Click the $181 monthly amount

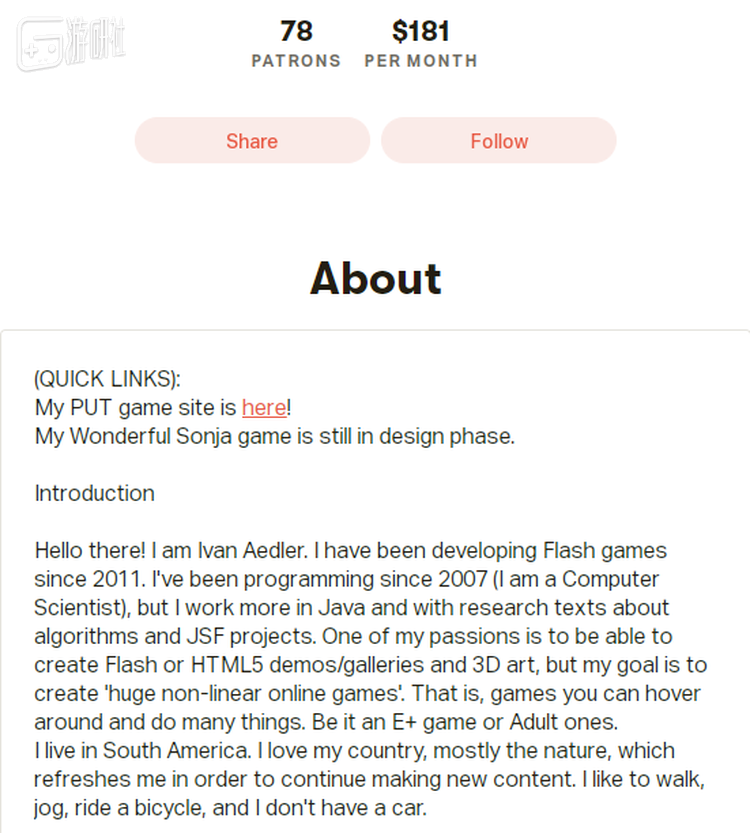tap(420, 31)
